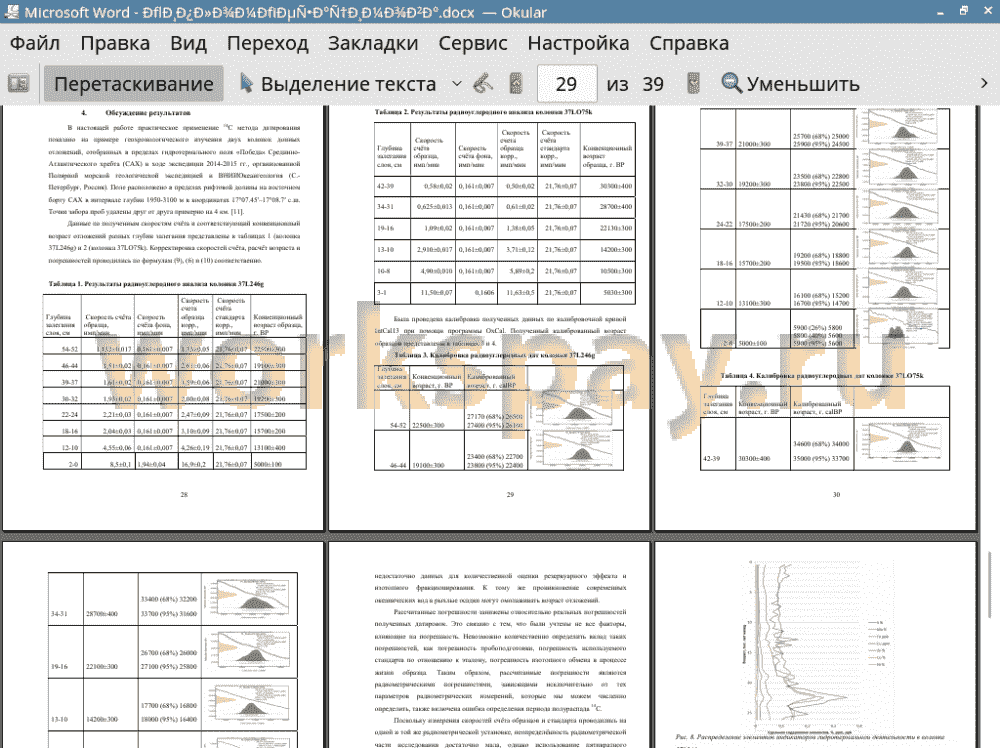
Task: Click the page number 28 in the page footer
Action: coord(184,494)
